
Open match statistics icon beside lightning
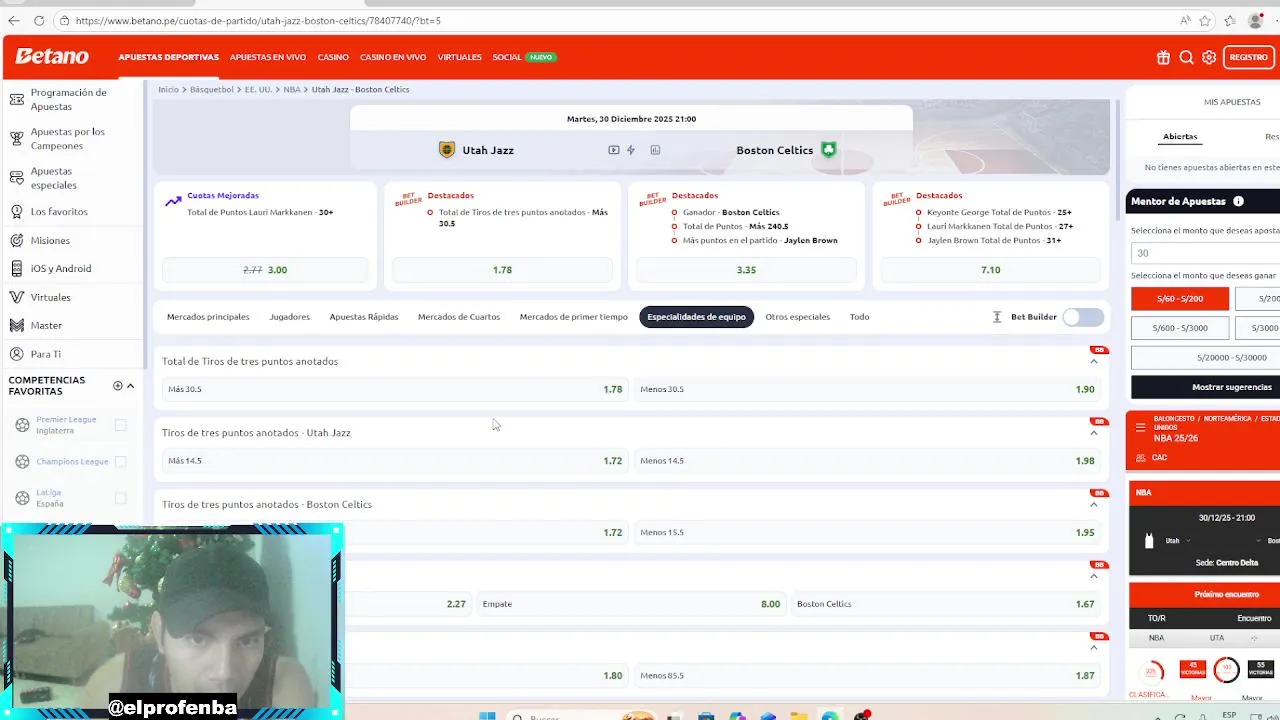[655, 150]
